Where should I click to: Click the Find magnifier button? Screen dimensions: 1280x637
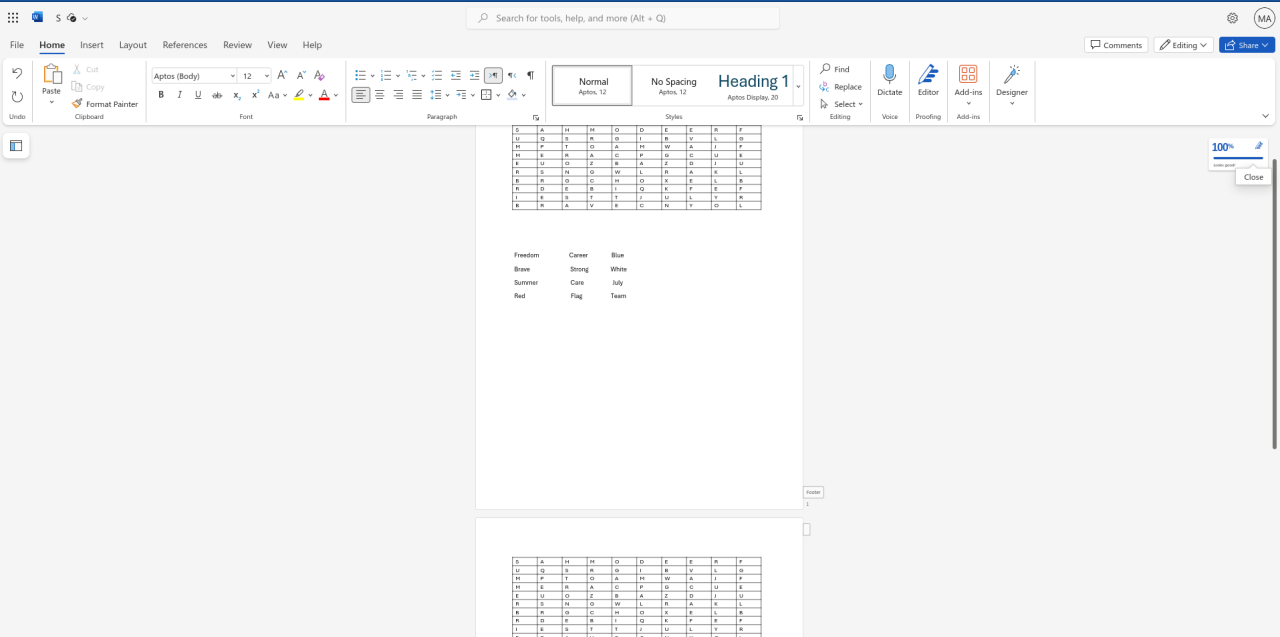(835, 69)
